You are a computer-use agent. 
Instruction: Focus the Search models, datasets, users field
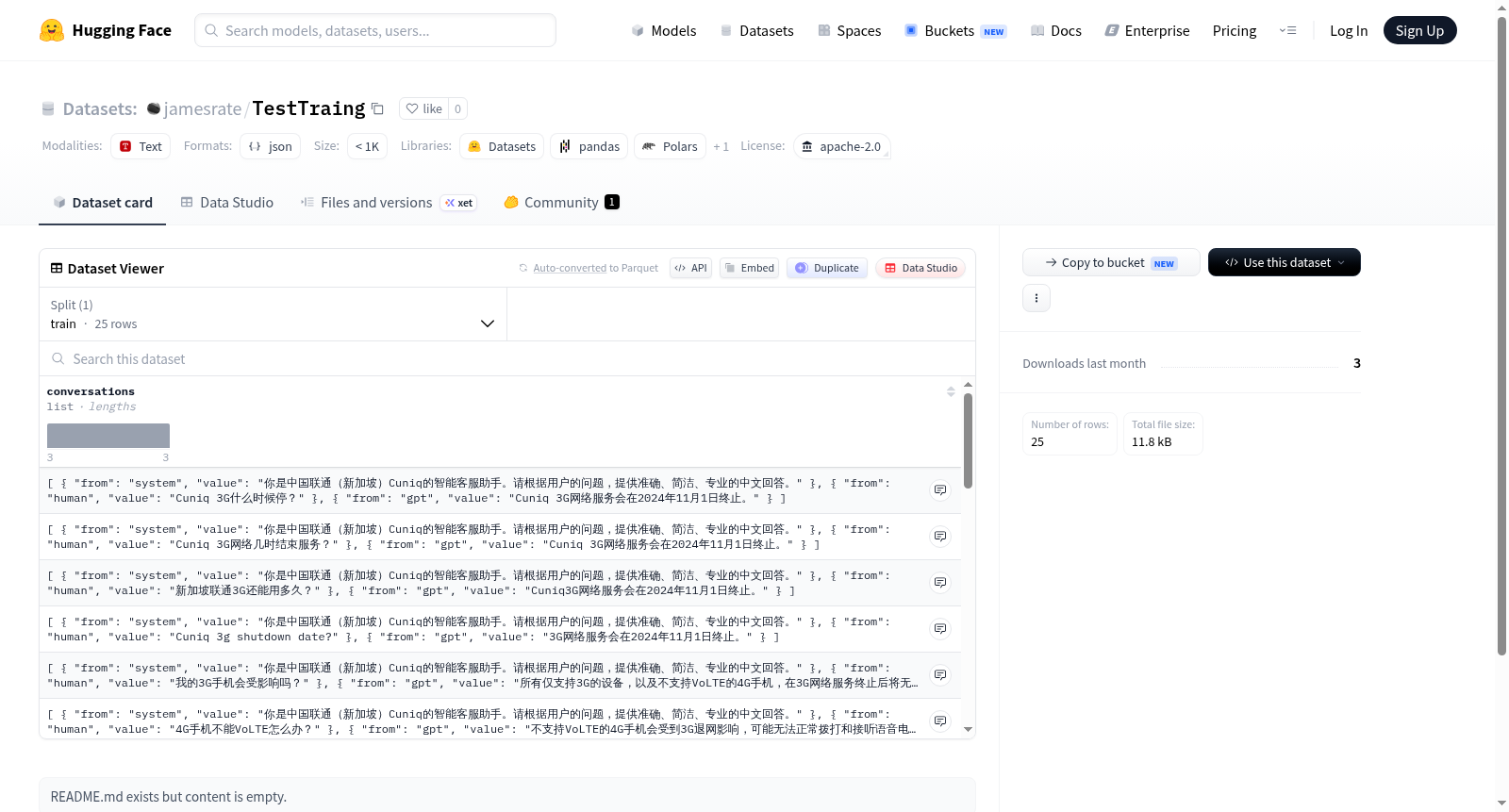pos(375,30)
